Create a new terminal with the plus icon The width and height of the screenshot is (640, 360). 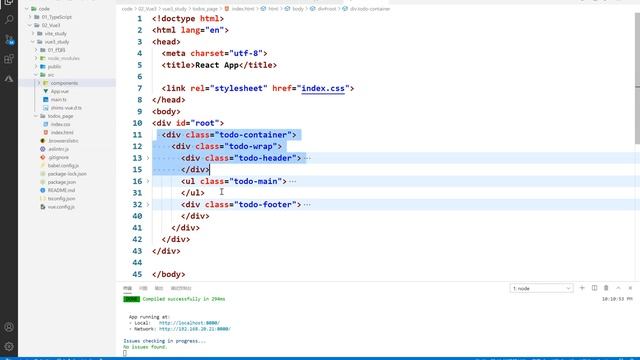pos(582,288)
